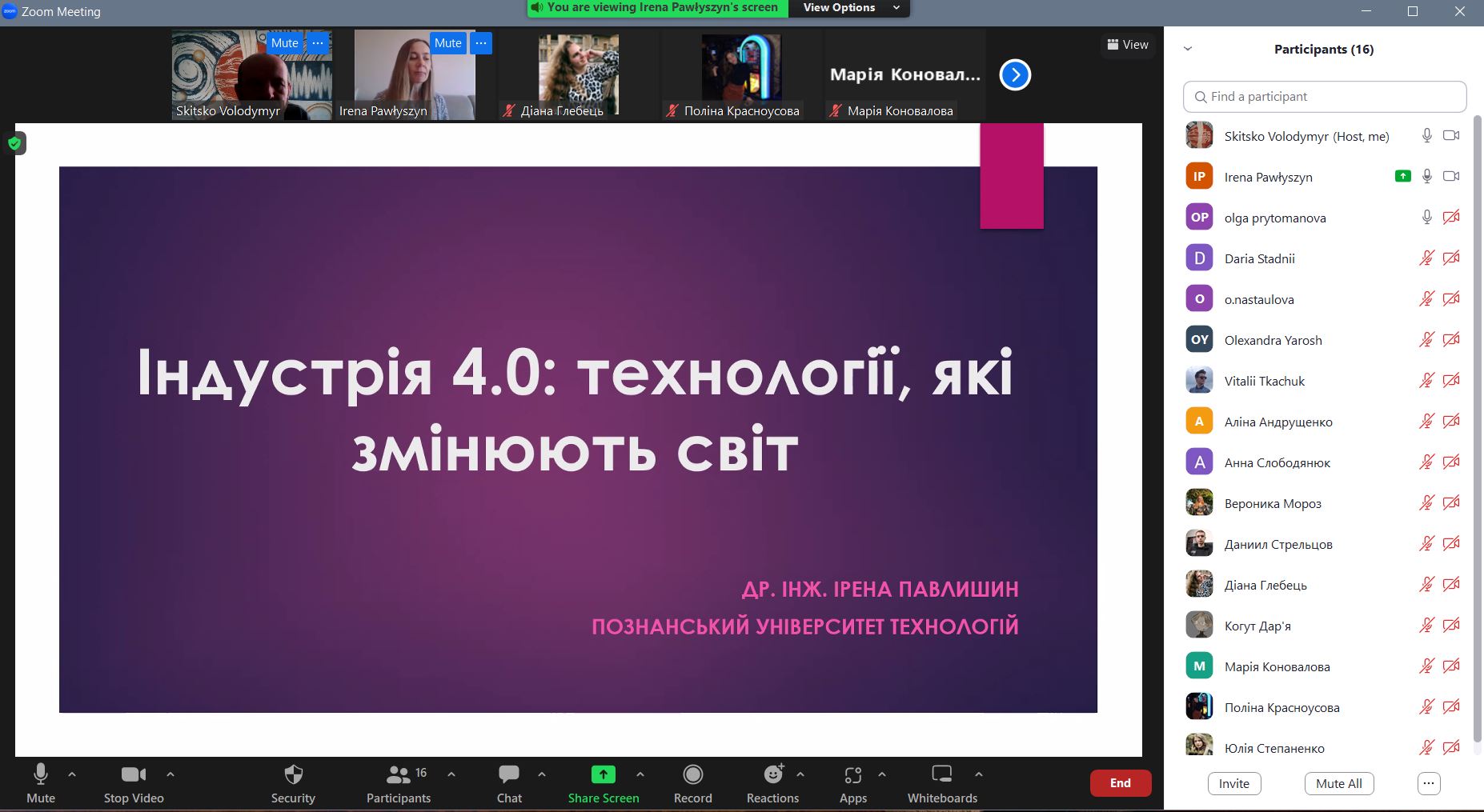Click the Mute All button
1484x812 pixels.
pos(1338,783)
